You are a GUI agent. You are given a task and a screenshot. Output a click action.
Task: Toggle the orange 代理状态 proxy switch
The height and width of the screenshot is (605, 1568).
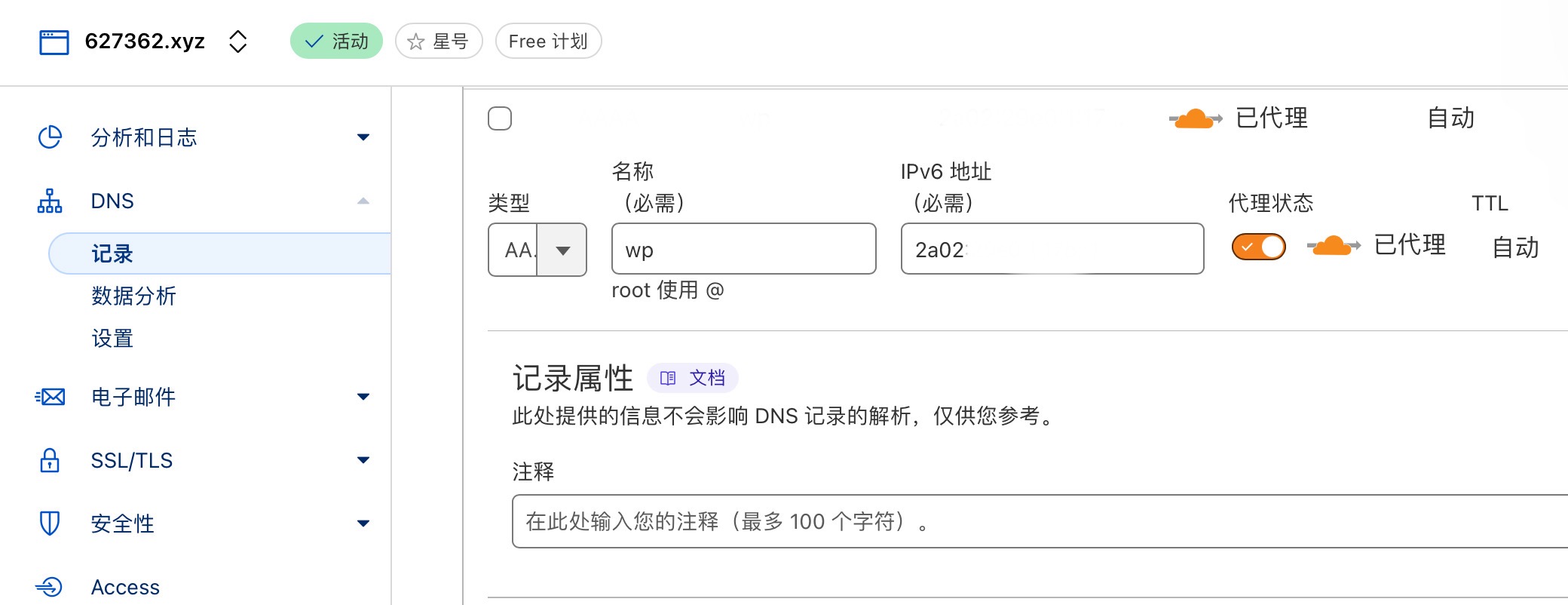click(x=1258, y=247)
